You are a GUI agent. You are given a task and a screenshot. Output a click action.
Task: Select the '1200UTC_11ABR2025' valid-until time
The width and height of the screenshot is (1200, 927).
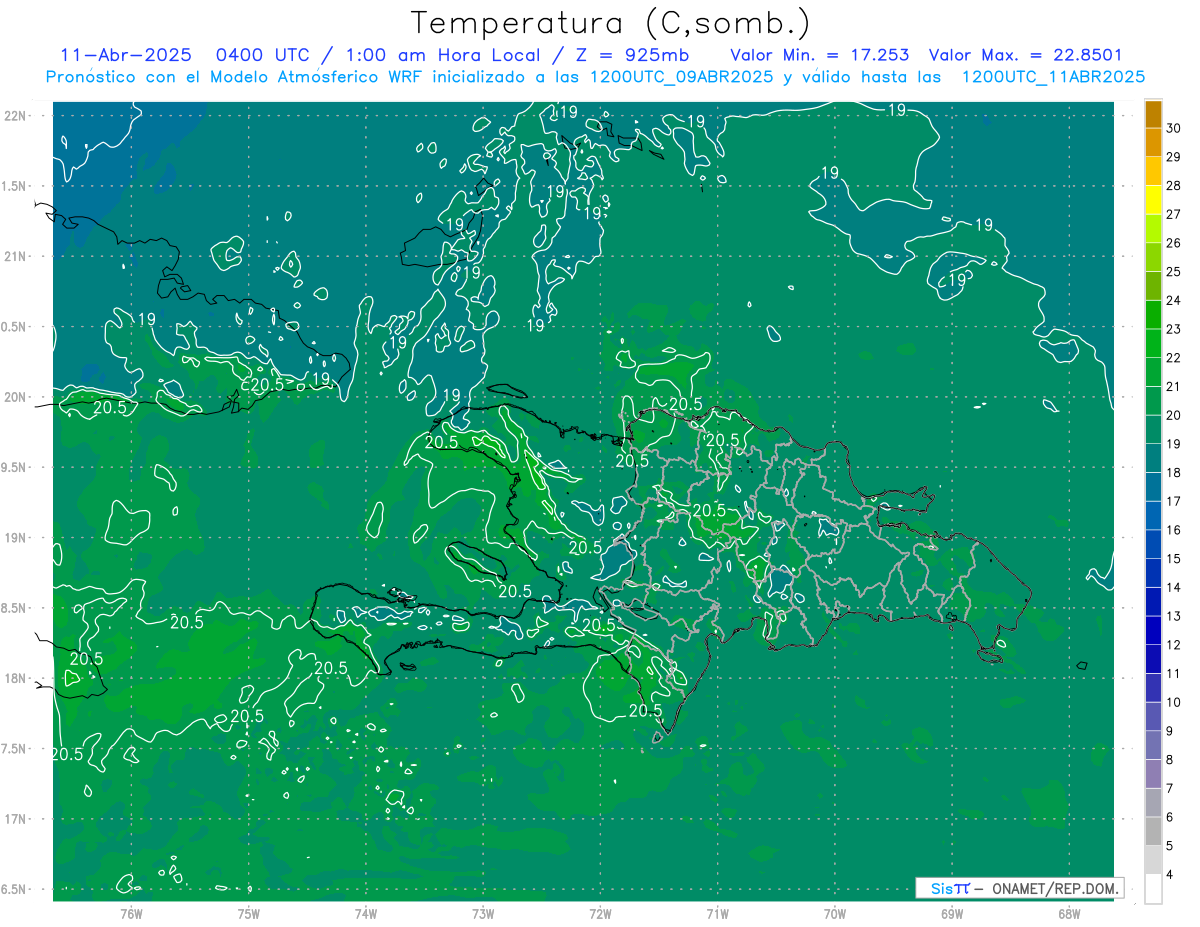[1053, 77]
